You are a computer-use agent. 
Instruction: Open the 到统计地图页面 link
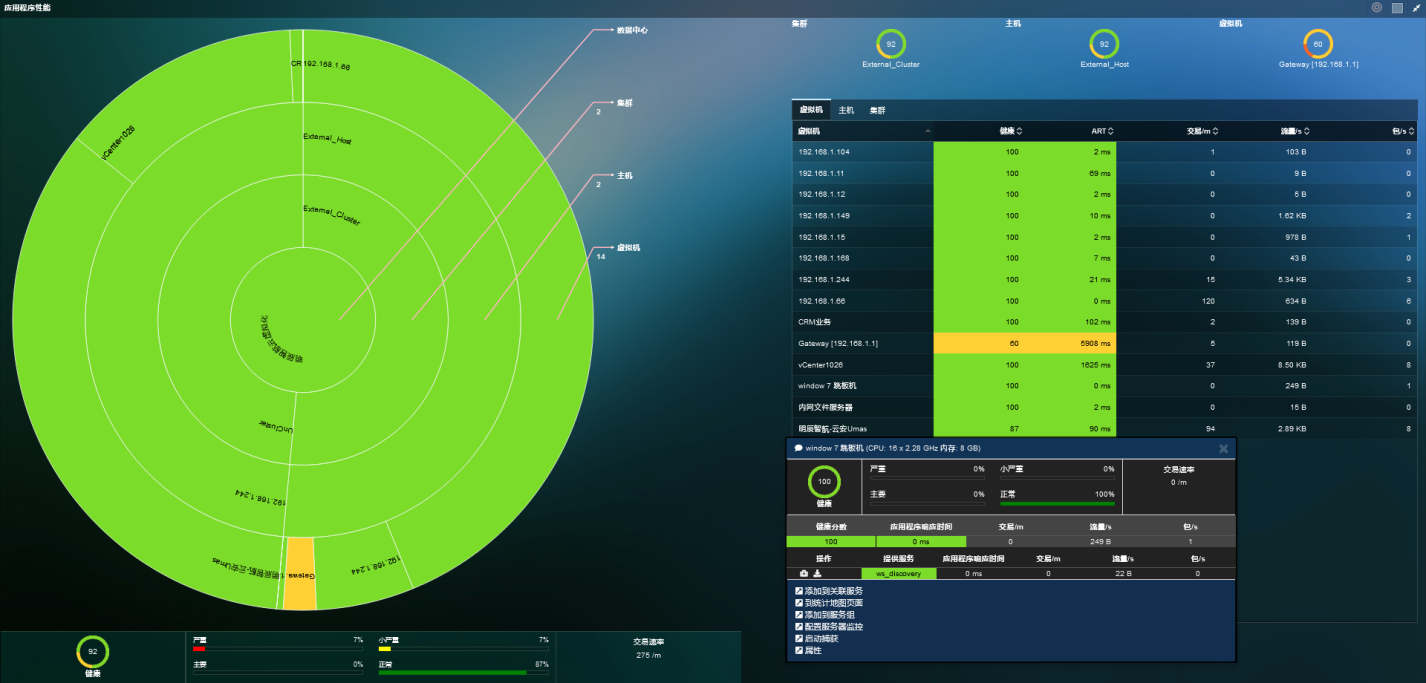tap(834, 603)
